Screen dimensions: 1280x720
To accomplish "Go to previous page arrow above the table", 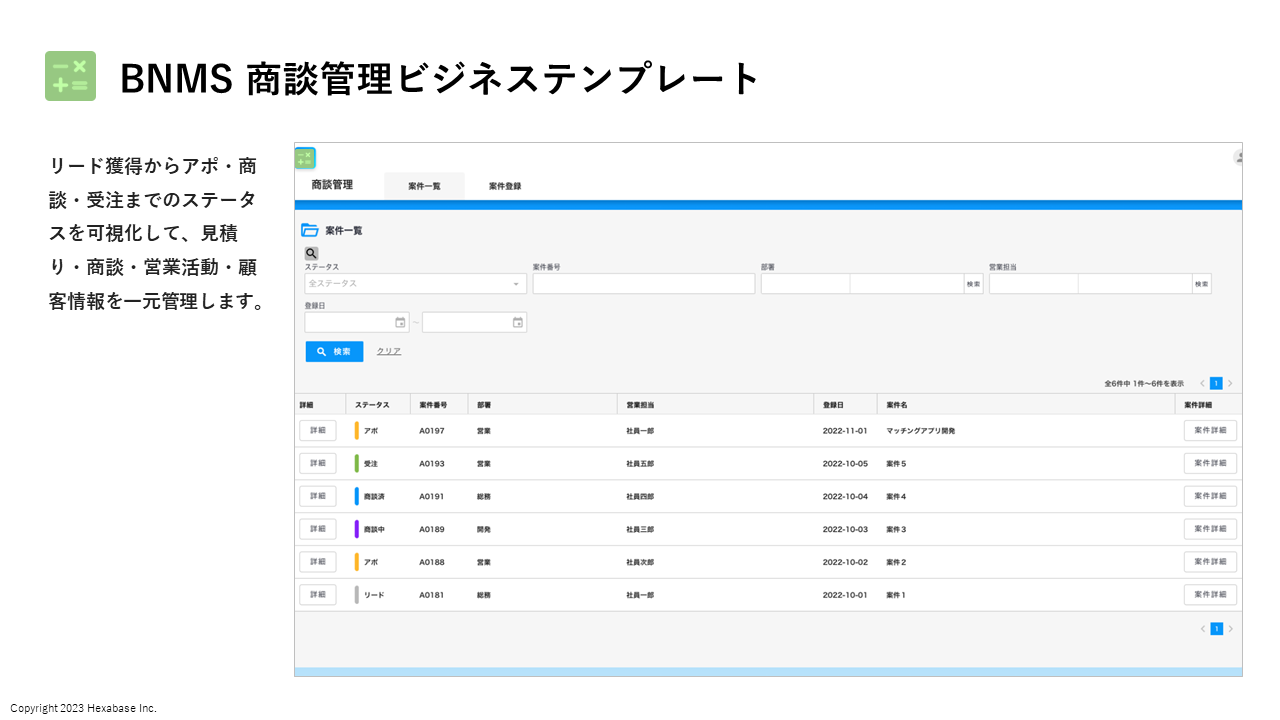I will (x=1202, y=383).
